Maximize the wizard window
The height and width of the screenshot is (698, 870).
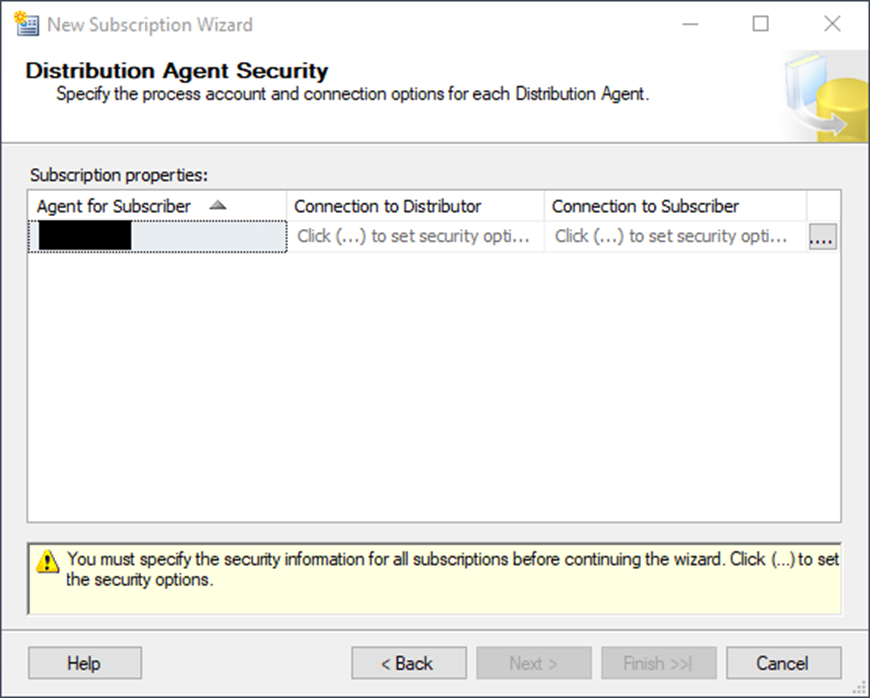pyautogui.click(x=761, y=24)
